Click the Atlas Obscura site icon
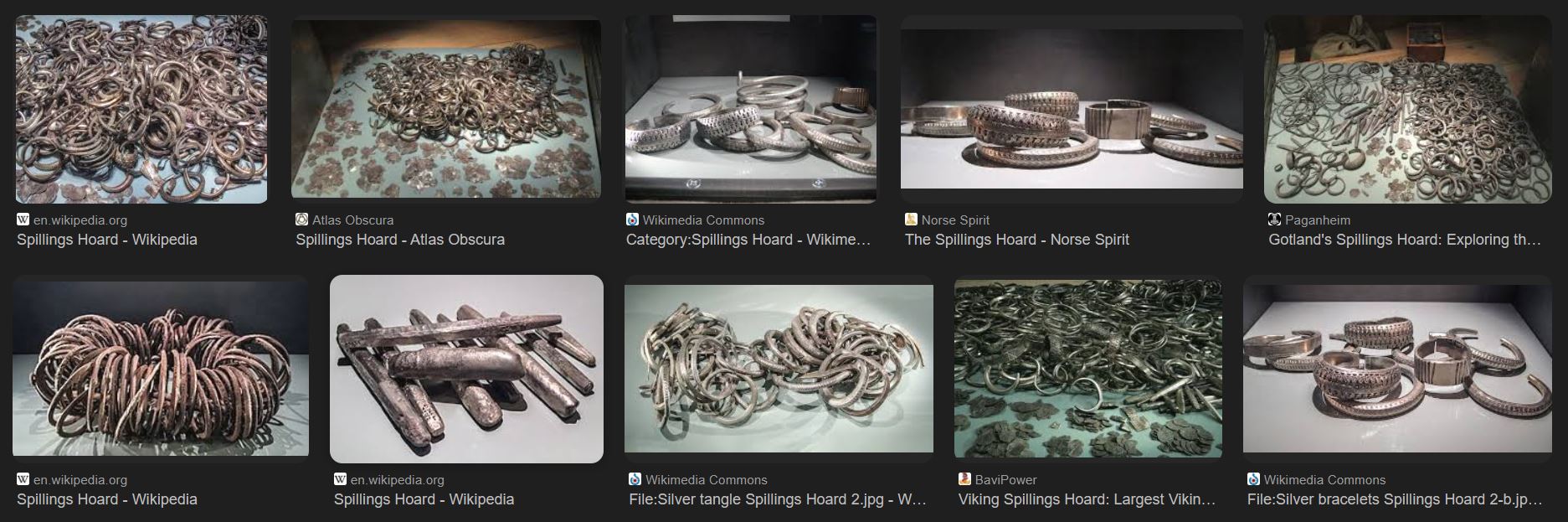Viewport: 1568px width, 522px height. [301, 220]
